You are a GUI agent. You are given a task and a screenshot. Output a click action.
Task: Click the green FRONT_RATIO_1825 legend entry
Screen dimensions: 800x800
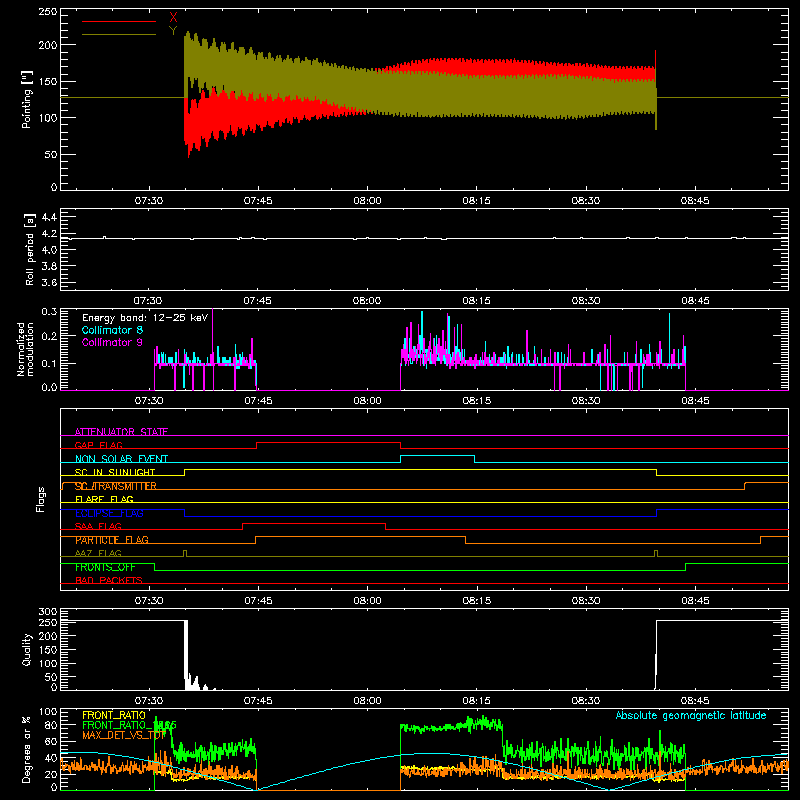tap(129, 725)
